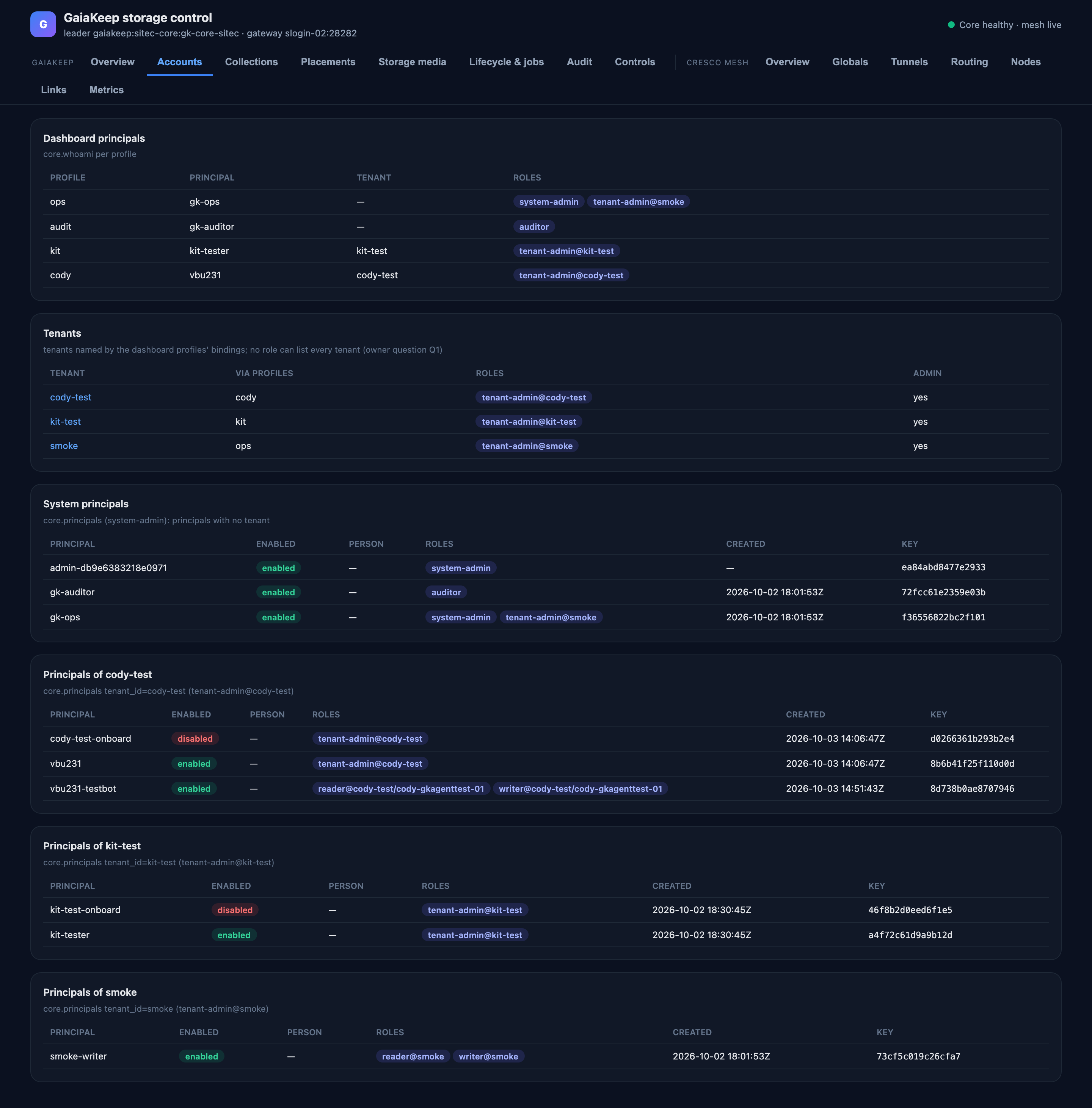The width and height of the screenshot is (1092, 1108).
Task: Open the Lifecycle & jobs tab
Action: click(507, 62)
